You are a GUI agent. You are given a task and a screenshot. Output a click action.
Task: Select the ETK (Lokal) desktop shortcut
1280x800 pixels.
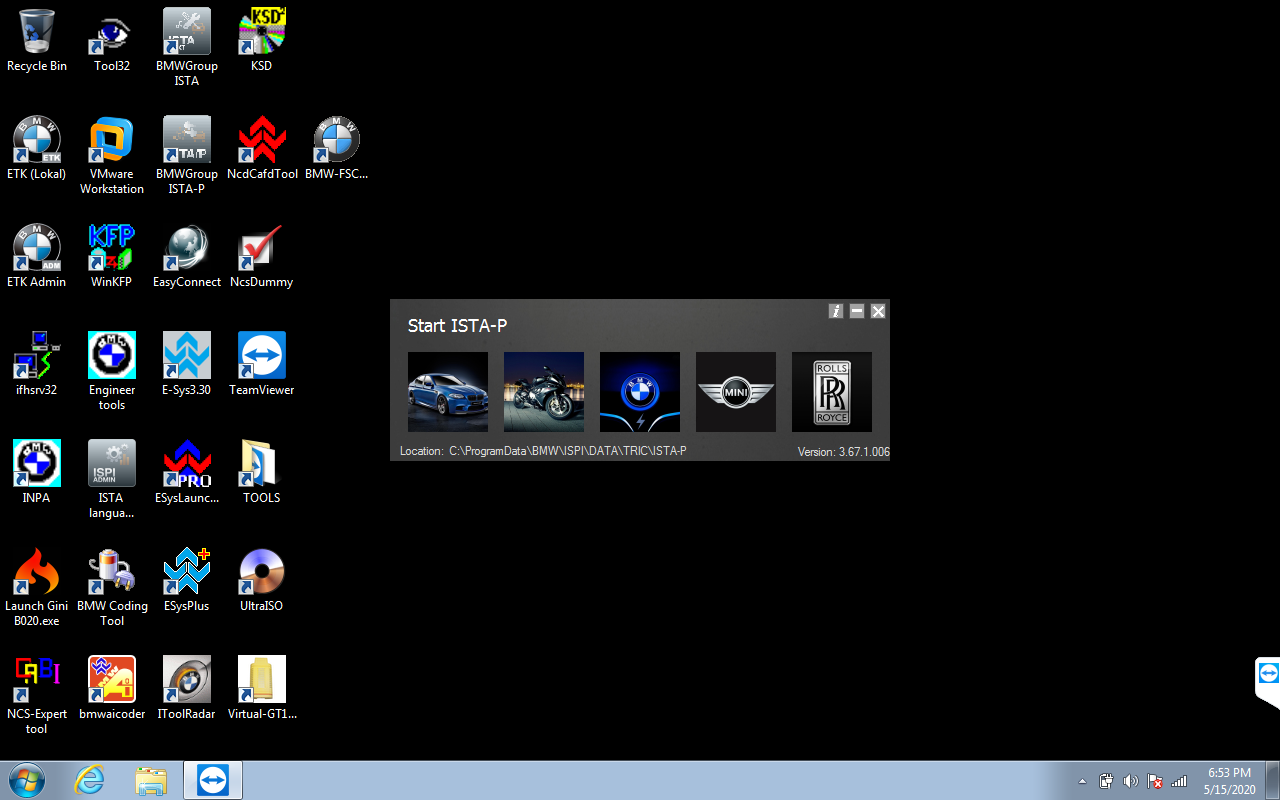tap(37, 148)
